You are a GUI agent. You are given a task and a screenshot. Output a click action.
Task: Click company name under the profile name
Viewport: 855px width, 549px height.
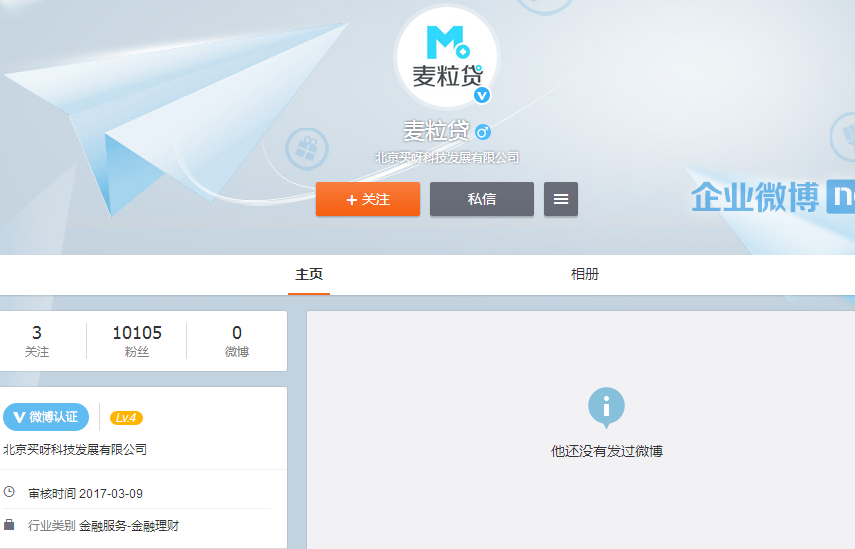pos(447,158)
